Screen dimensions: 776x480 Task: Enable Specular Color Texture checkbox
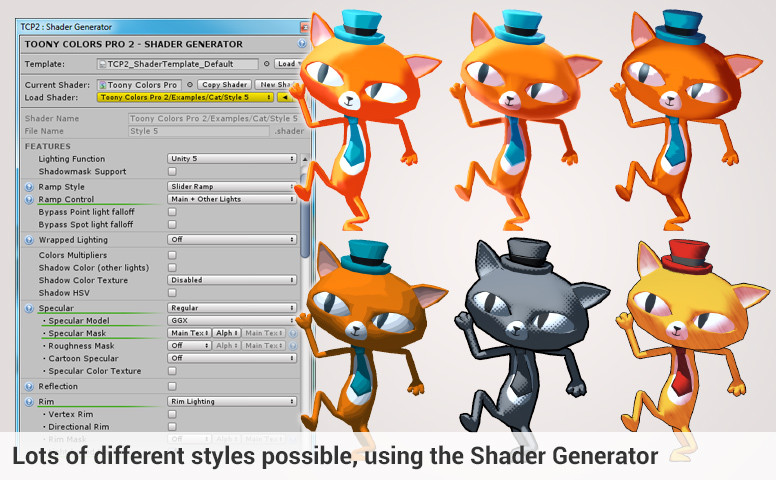(172, 371)
